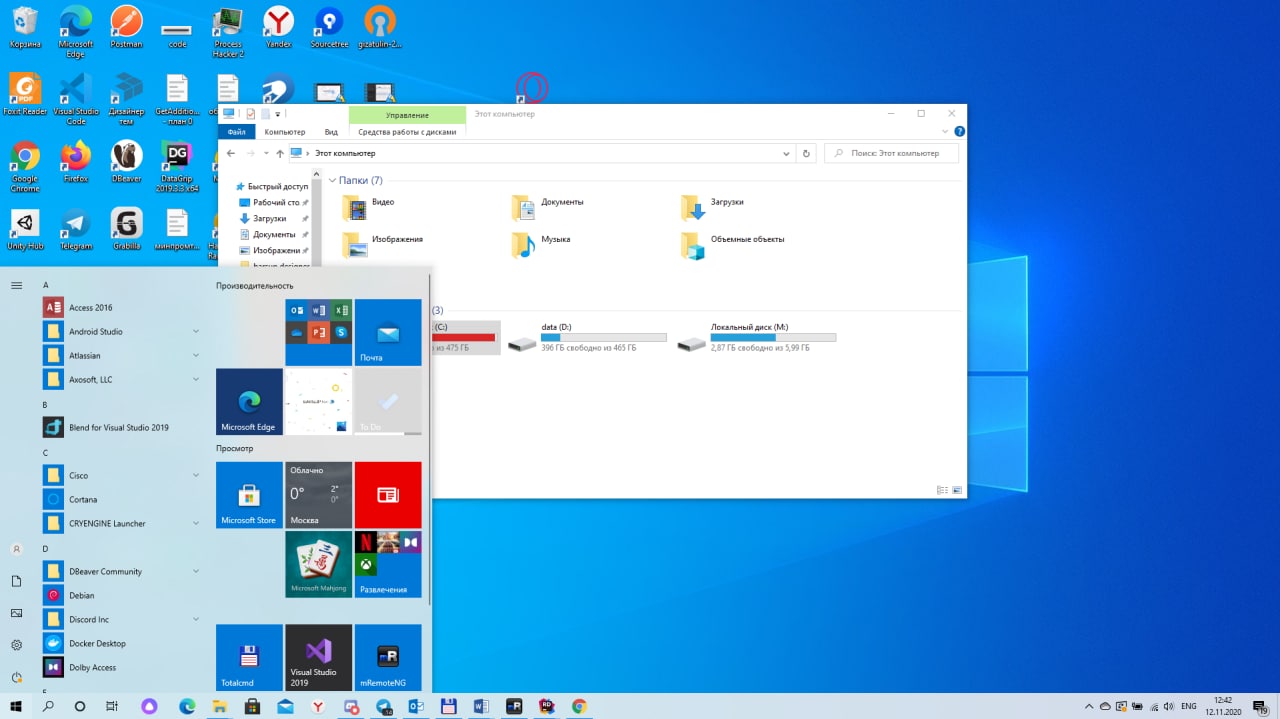Click the Totalcmd tile in Start menu

[x=249, y=658]
